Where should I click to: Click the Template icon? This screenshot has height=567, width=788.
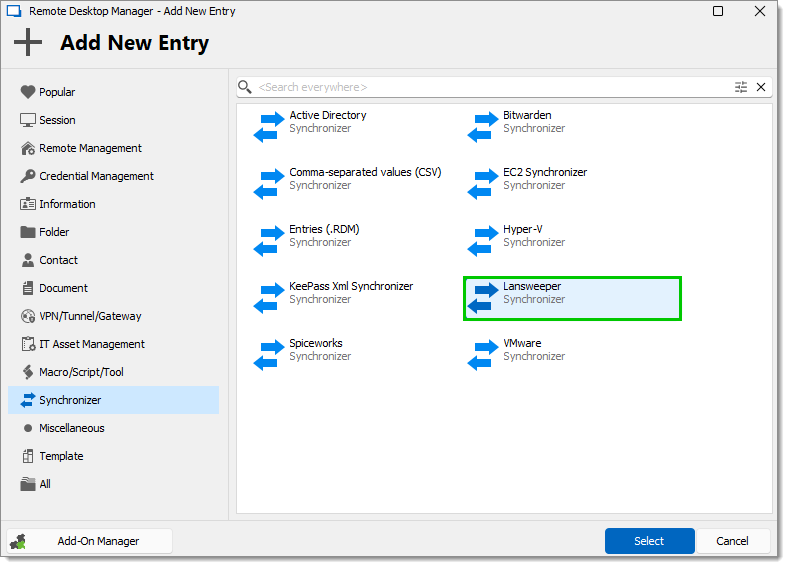(x=28, y=456)
